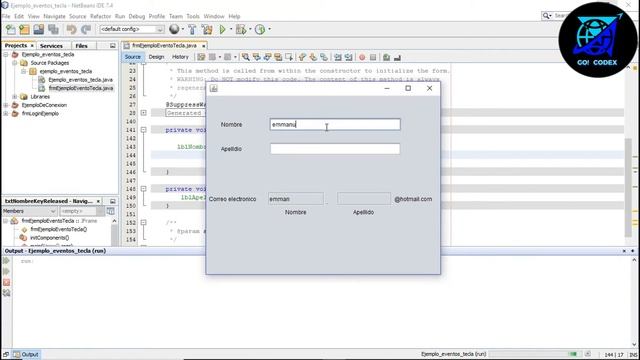Minimize the Navigator panel
This screenshot has width=640, height=360.
coord(113,201)
